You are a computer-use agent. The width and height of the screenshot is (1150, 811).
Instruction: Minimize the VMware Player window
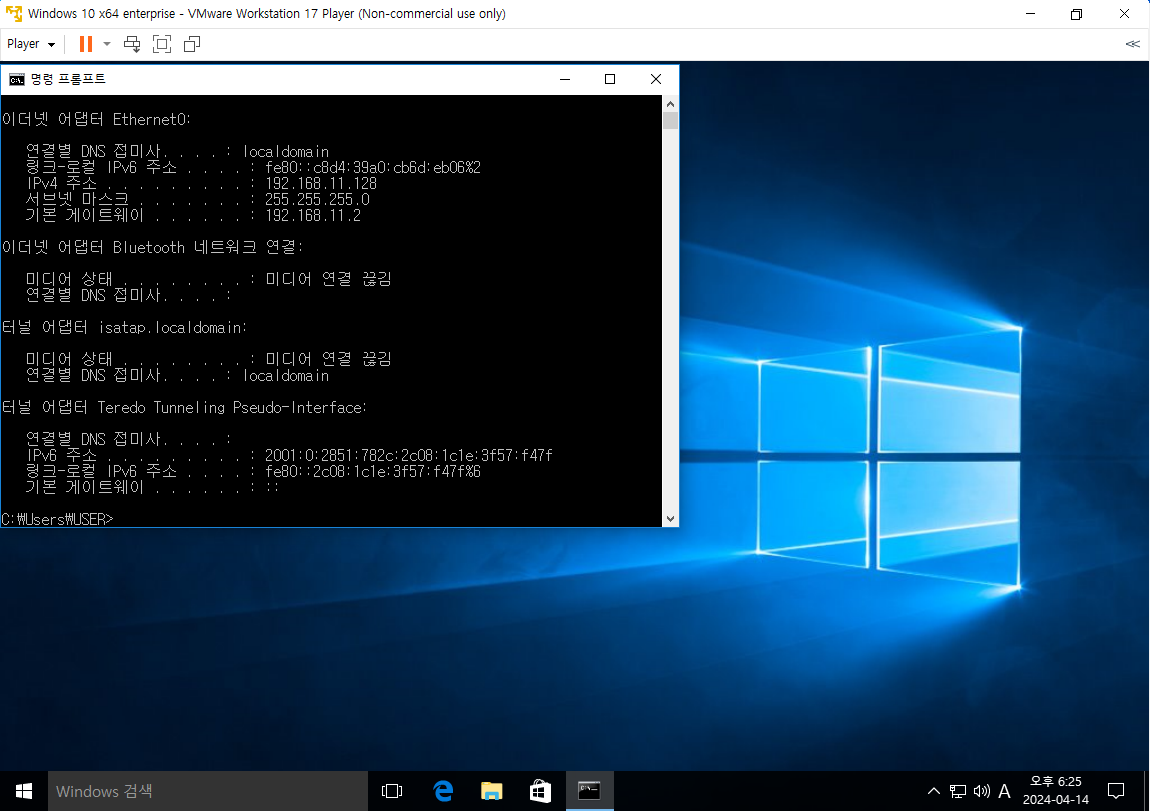tap(1030, 13)
